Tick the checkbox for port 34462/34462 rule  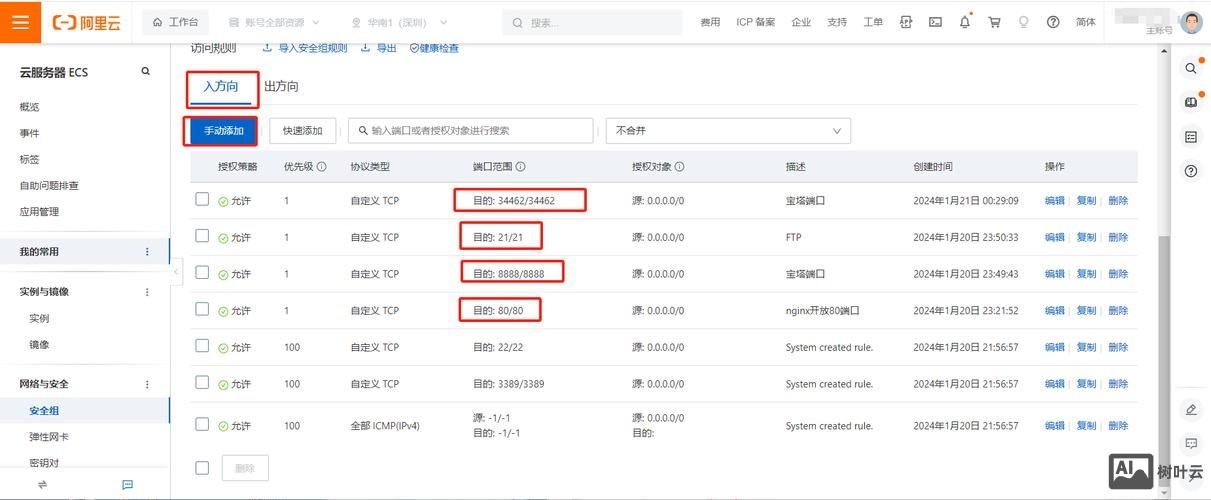point(202,200)
